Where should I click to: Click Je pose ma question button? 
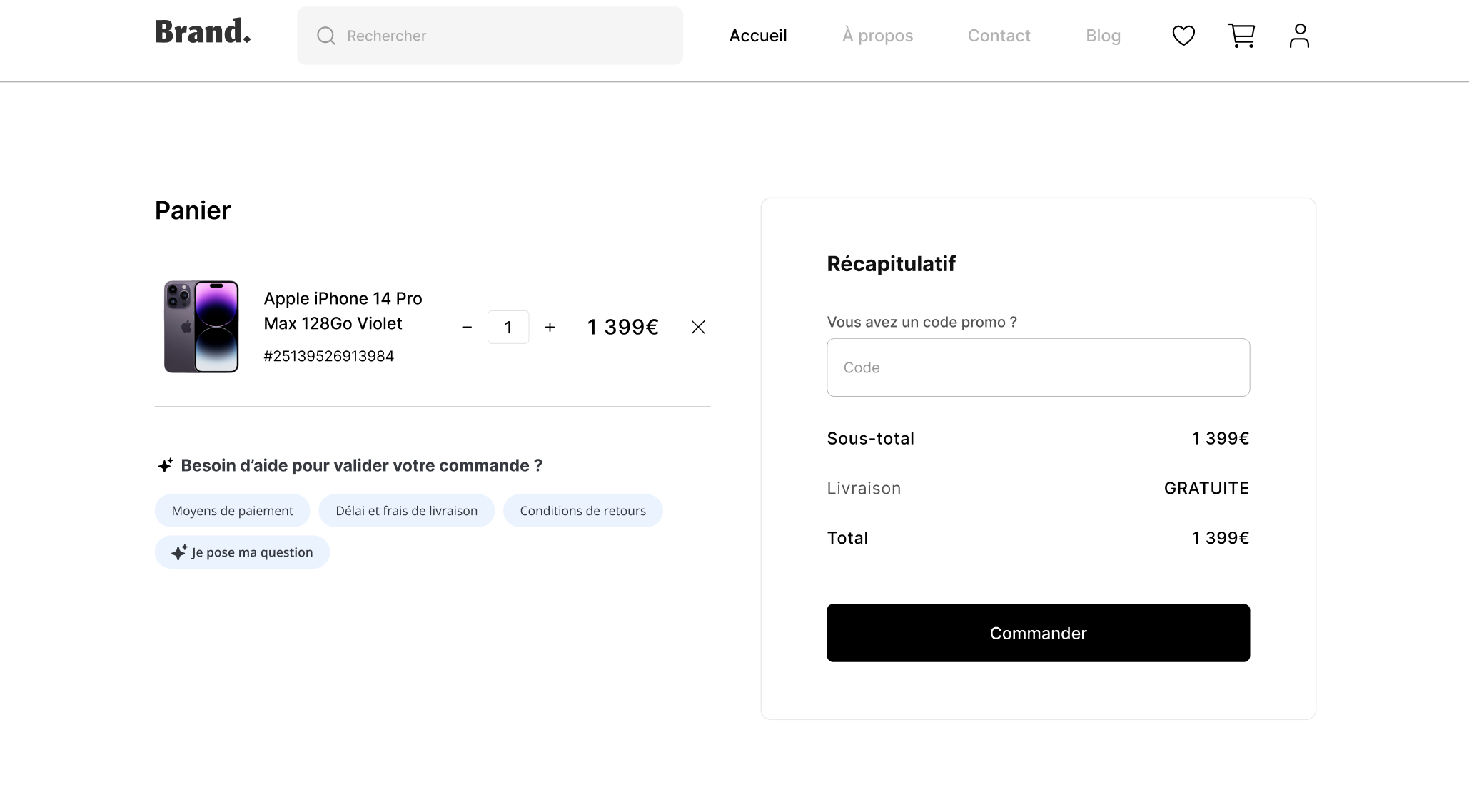pos(242,552)
